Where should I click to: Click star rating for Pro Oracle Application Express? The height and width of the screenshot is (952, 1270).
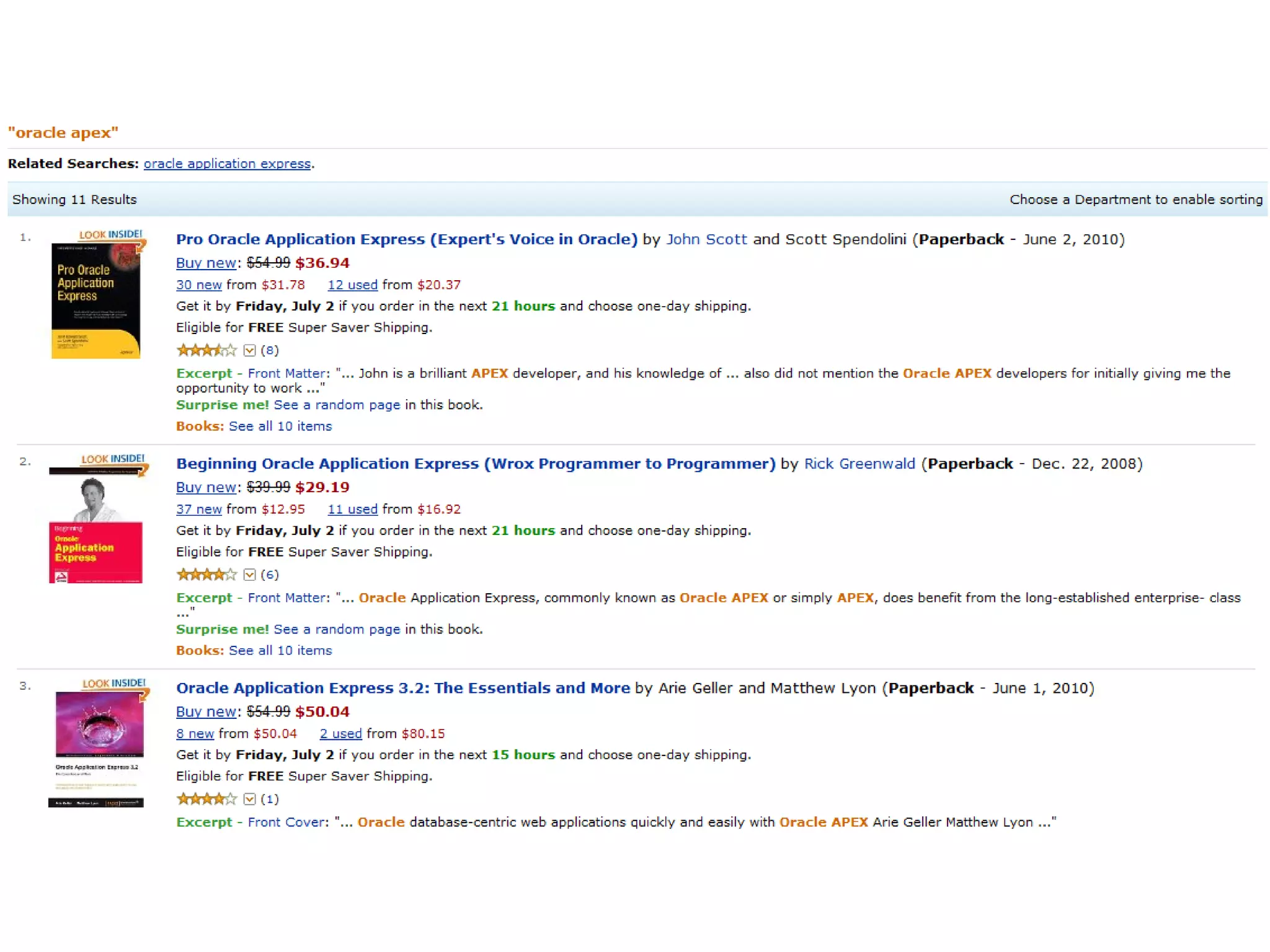click(x=206, y=351)
